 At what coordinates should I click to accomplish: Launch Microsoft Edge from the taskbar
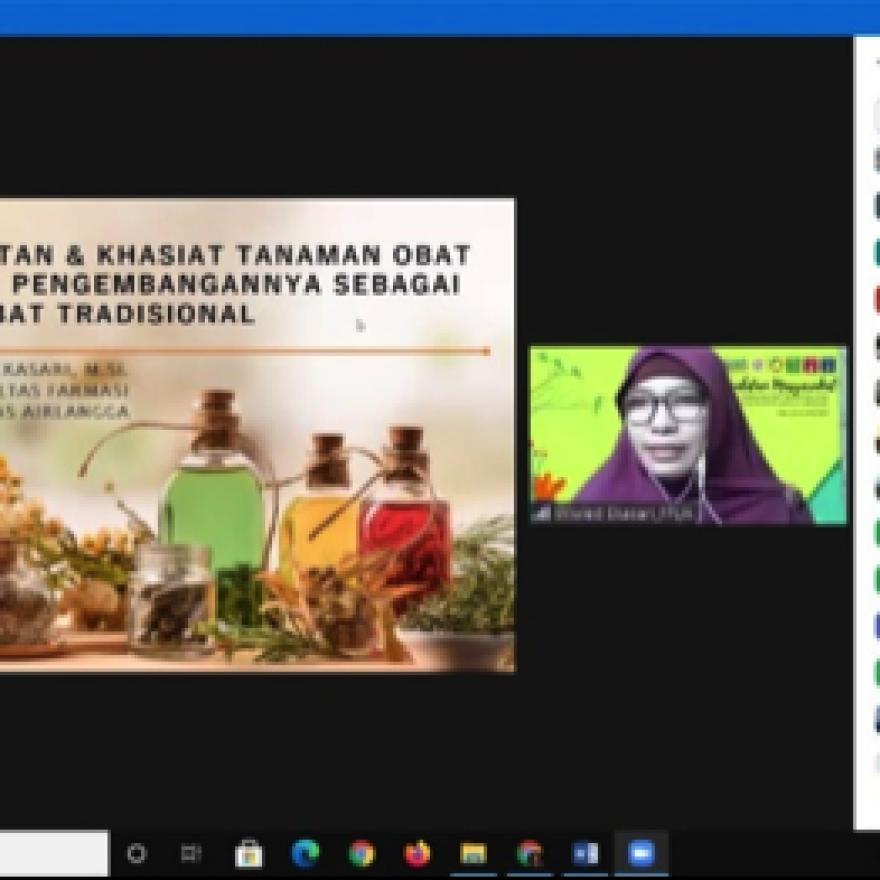[x=305, y=854]
